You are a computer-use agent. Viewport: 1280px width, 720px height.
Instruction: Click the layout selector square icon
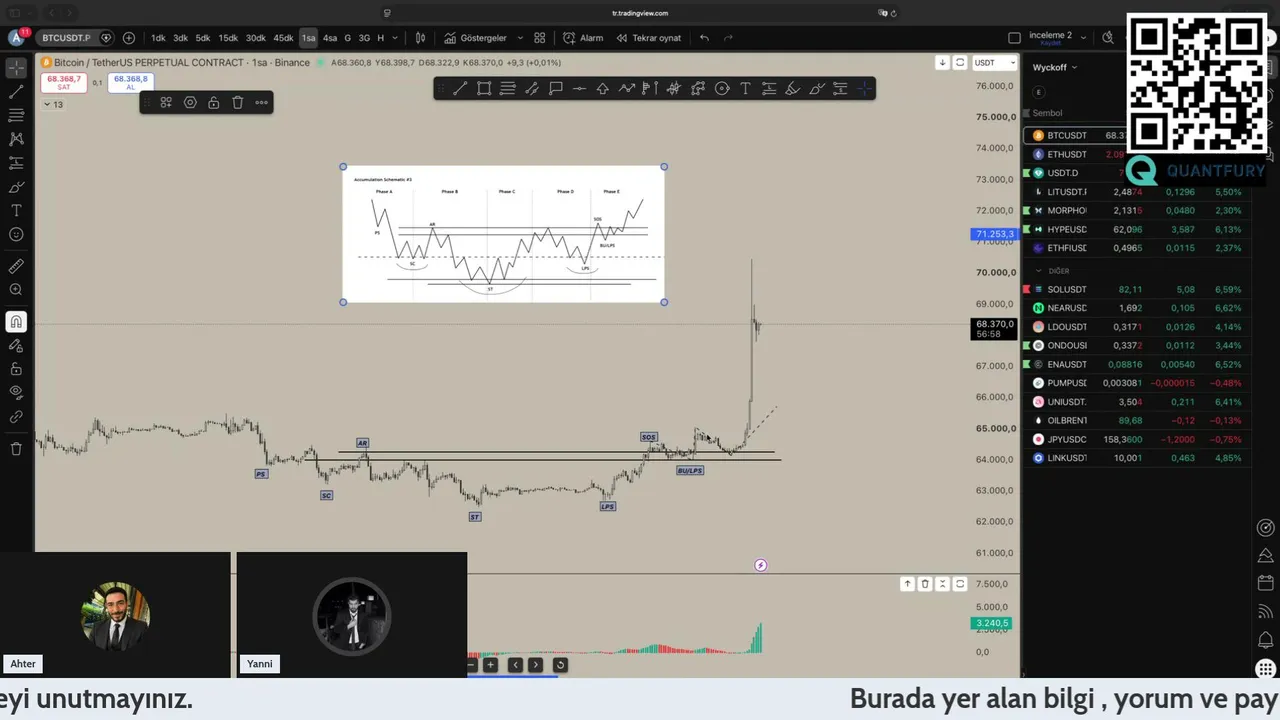(x=1014, y=38)
